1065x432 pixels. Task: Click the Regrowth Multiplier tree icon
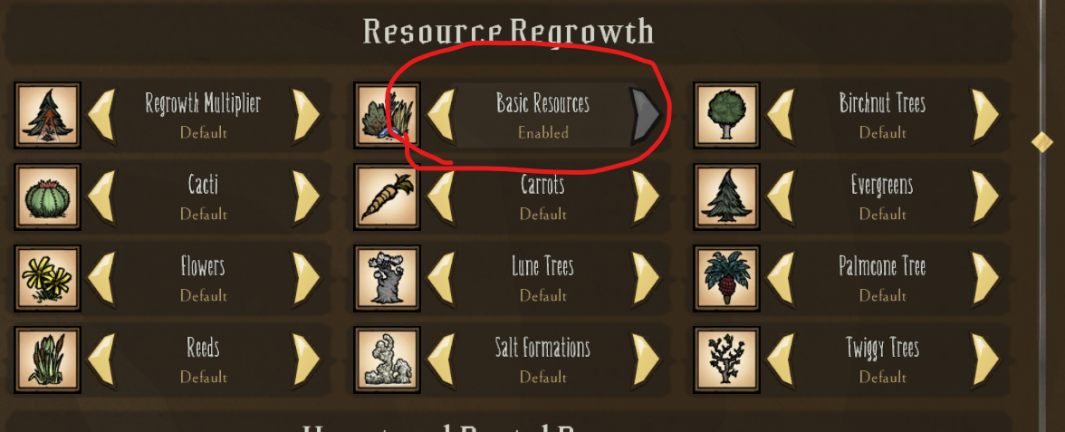(x=48, y=115)
